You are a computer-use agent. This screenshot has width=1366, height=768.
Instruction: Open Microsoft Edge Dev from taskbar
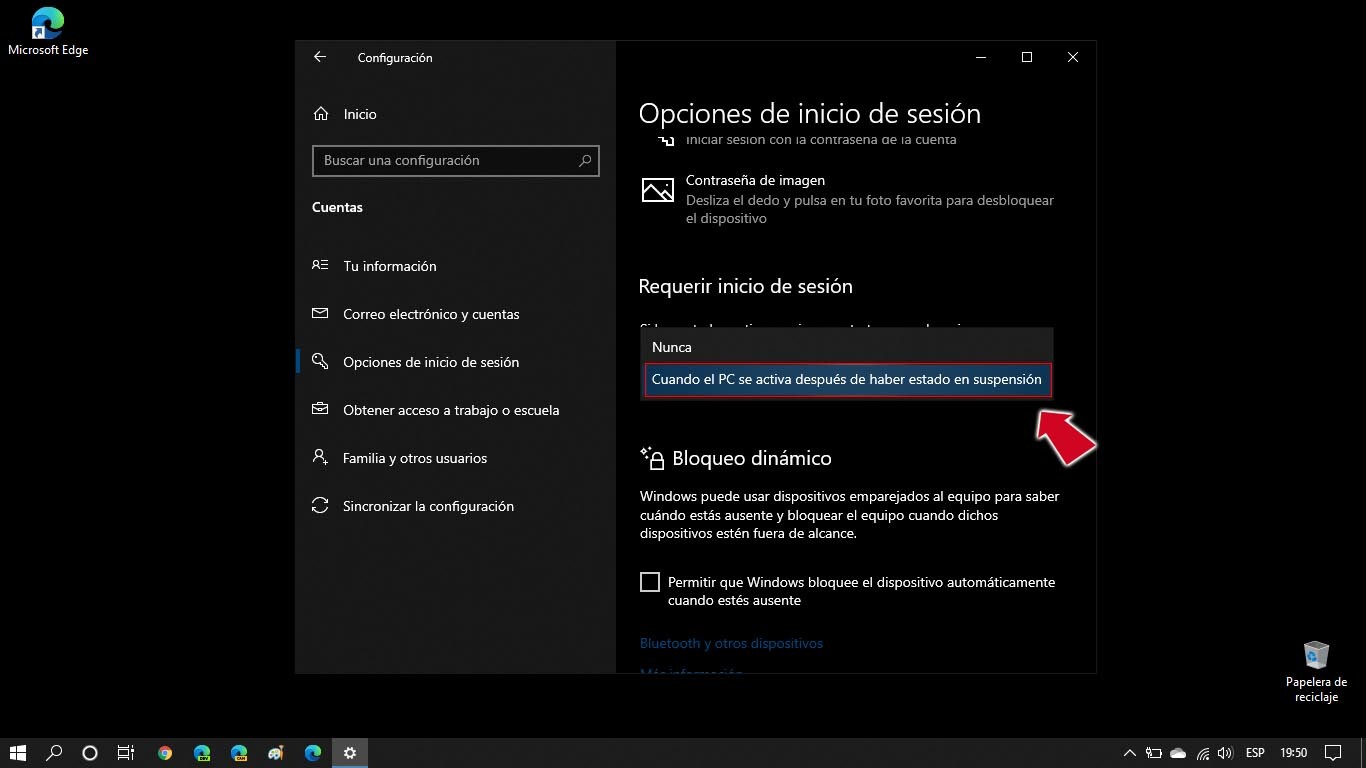click(x=200, y=752)
